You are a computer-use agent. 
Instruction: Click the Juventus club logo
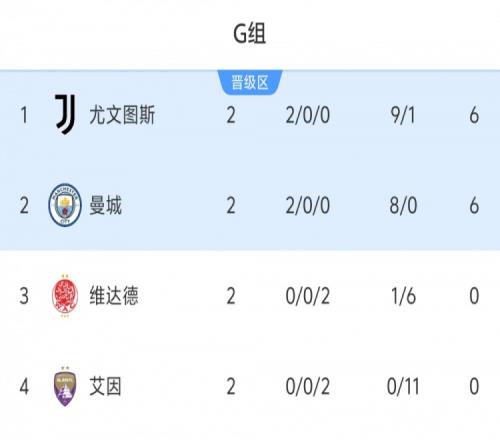65,114
